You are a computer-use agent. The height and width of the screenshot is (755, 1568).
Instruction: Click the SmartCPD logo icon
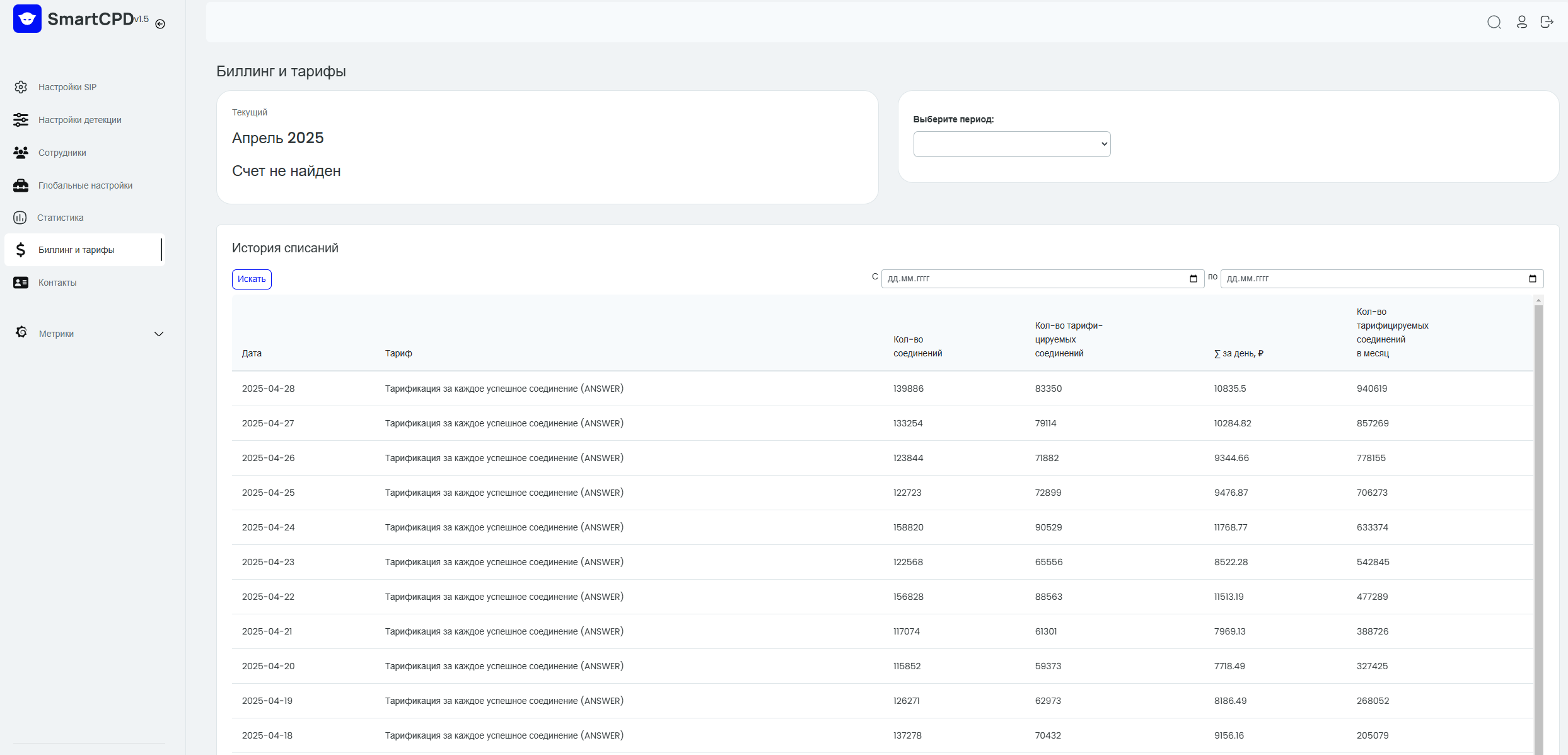(27, 19)
